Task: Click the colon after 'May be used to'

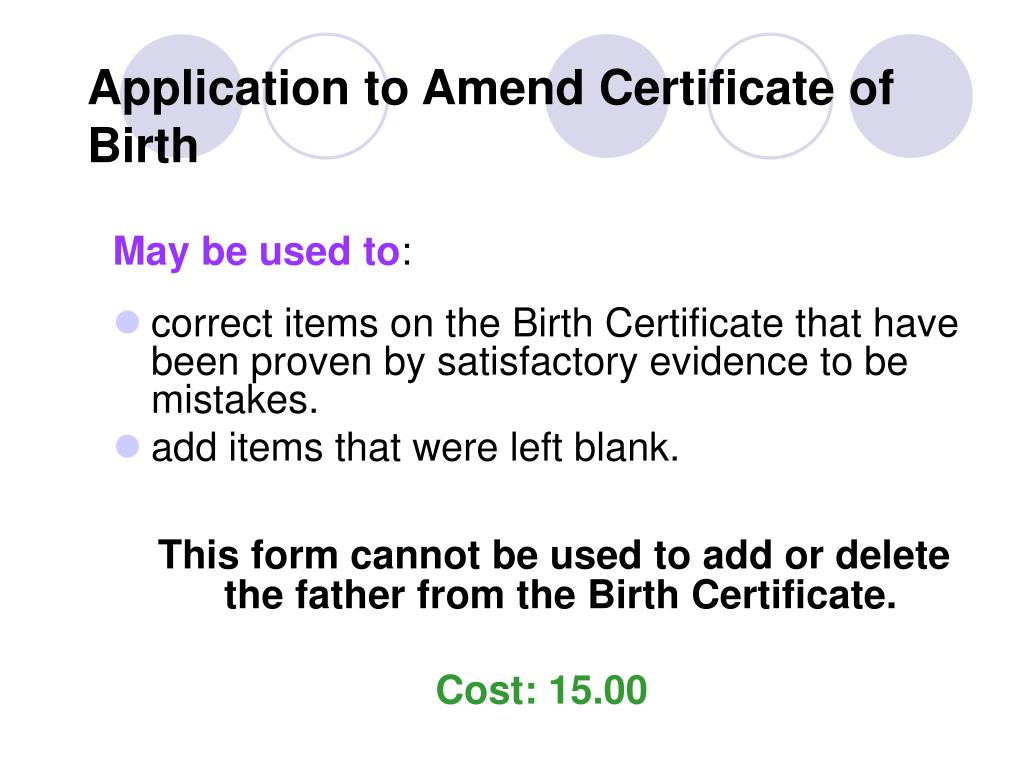Action: point(407,253)
